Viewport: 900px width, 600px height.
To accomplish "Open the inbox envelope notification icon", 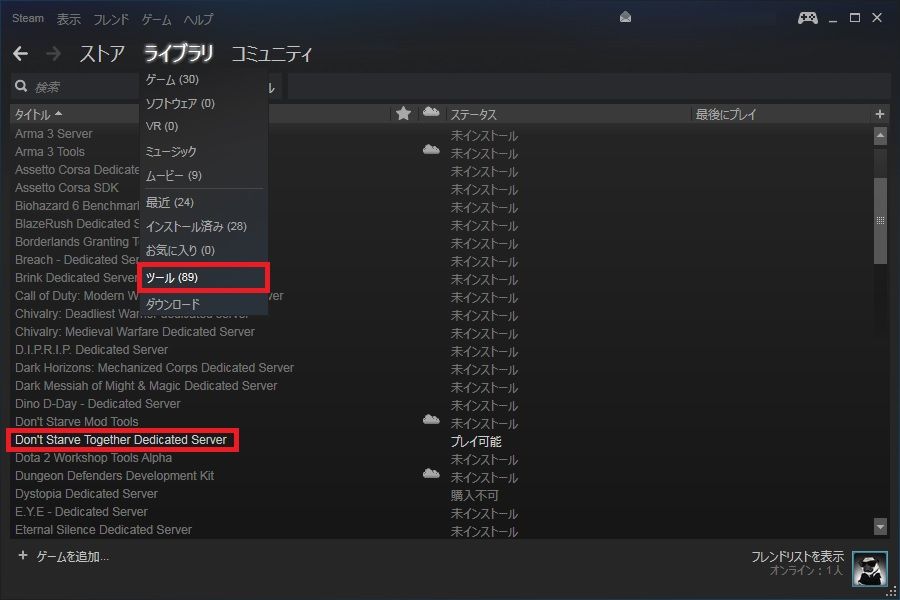I will pyautogui.click(x=626, y=17).
